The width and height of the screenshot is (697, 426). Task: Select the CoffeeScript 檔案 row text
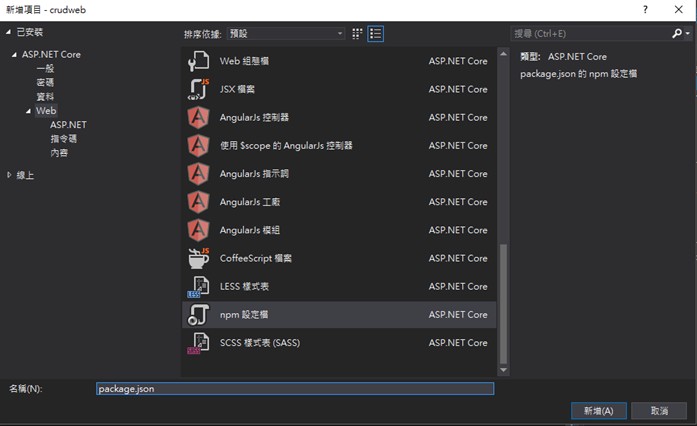pos(256,258)
